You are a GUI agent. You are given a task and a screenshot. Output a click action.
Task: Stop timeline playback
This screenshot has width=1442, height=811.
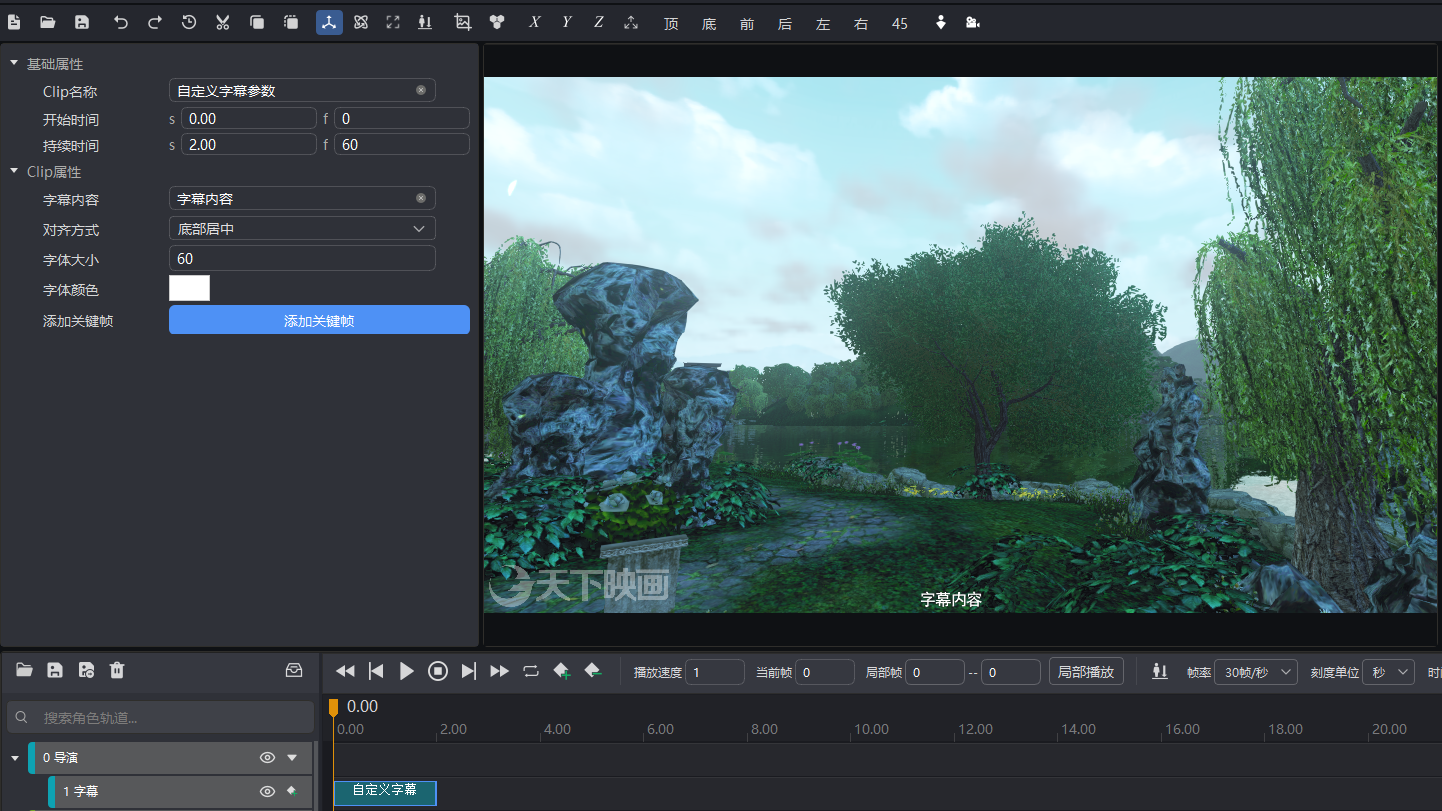coord(438,671)
